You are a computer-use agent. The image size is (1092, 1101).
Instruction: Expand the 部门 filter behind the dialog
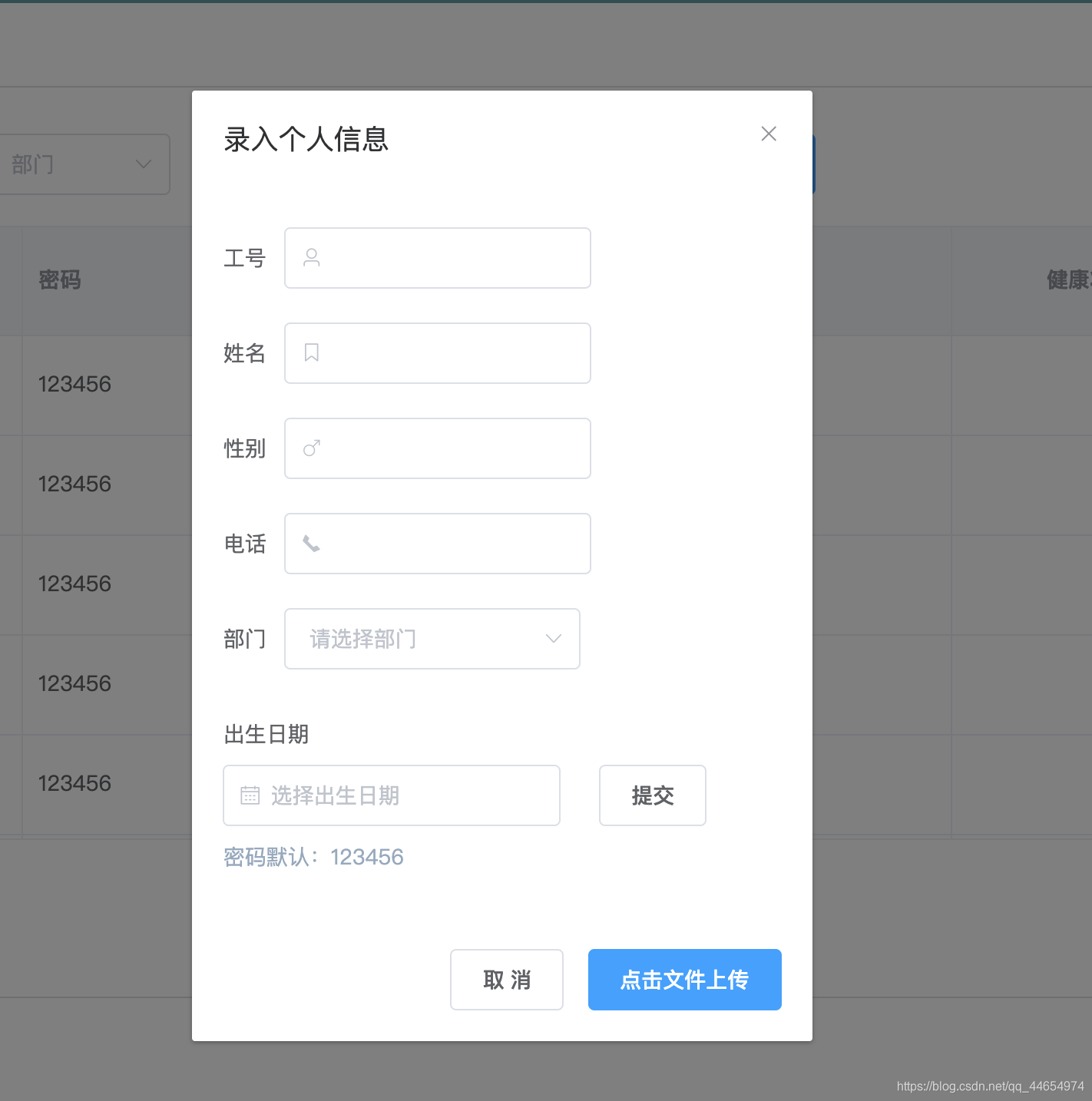click(84, 164)
